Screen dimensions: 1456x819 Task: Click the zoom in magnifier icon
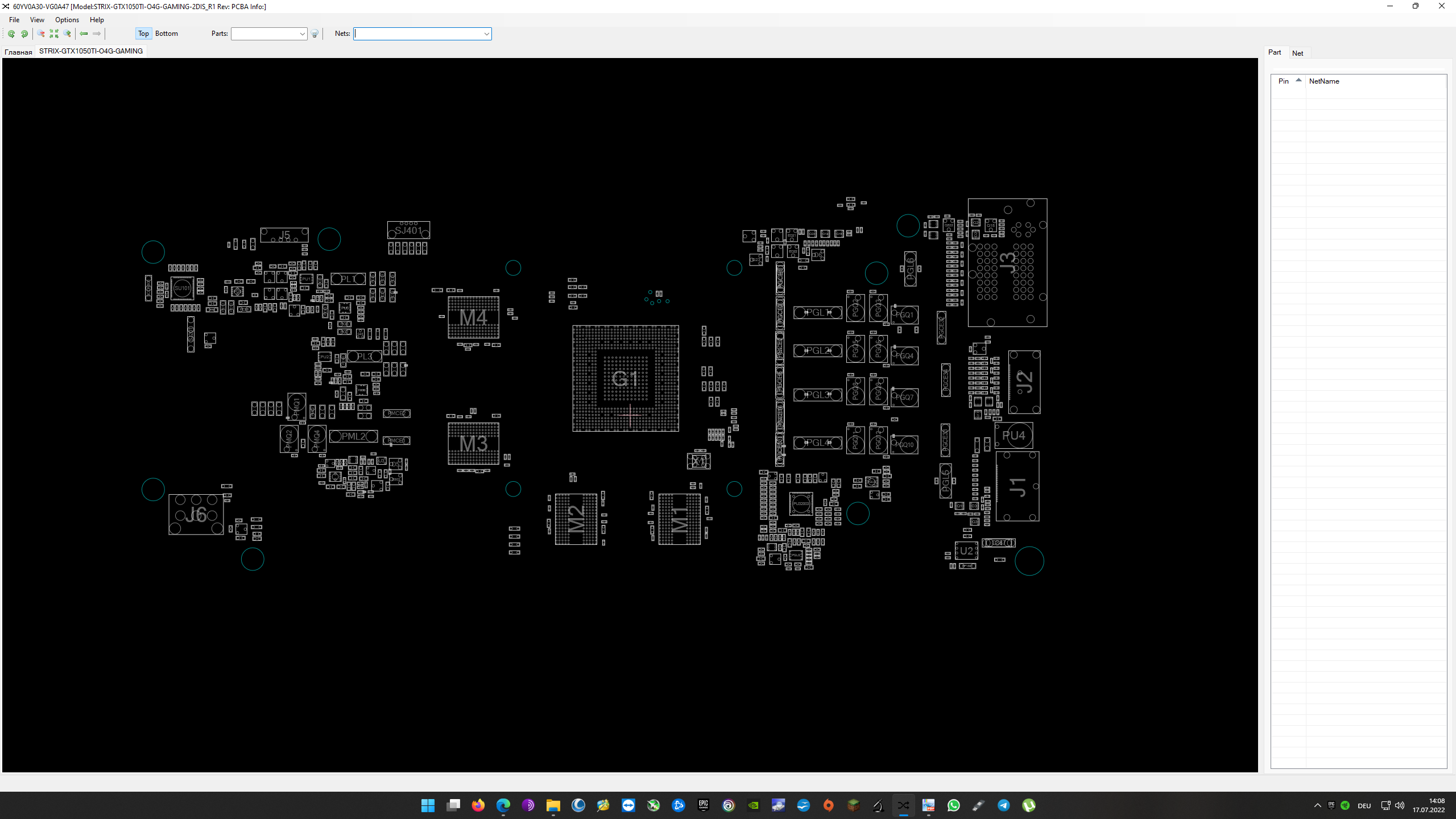click(x=67, y=34)
